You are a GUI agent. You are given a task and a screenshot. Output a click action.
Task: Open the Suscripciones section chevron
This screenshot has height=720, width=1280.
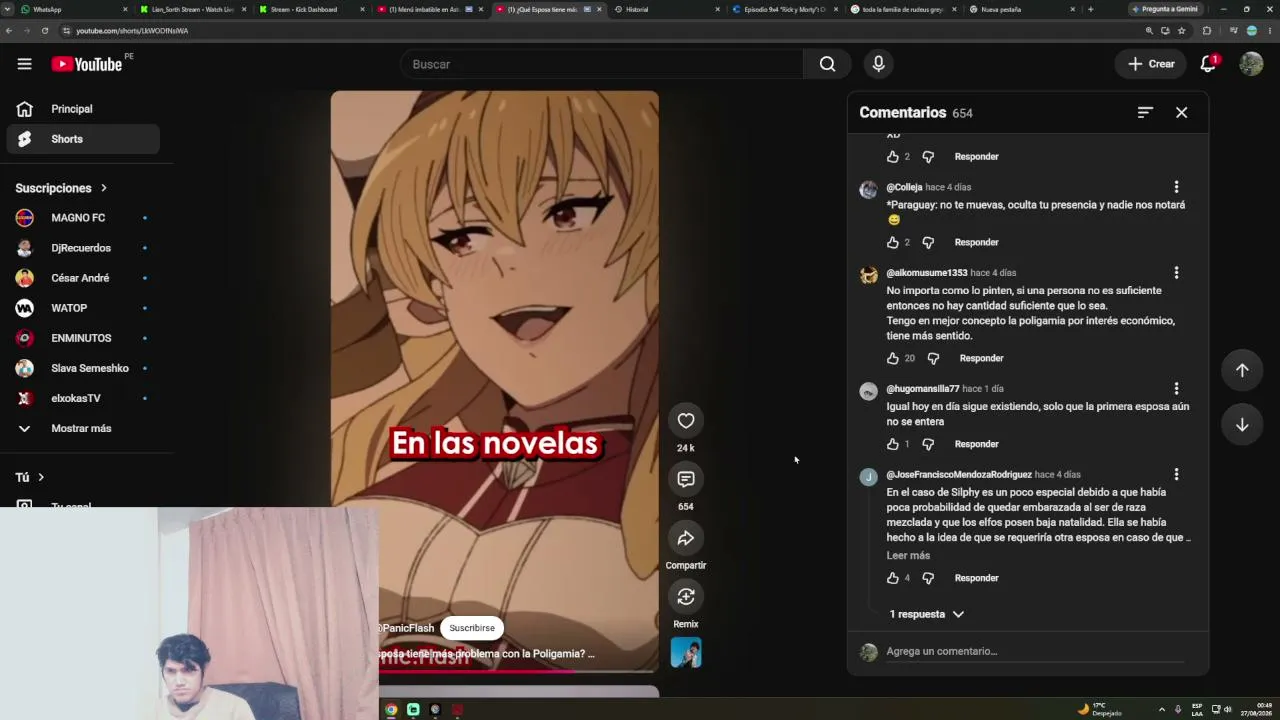pyautogui.click(x=103, y=188)
